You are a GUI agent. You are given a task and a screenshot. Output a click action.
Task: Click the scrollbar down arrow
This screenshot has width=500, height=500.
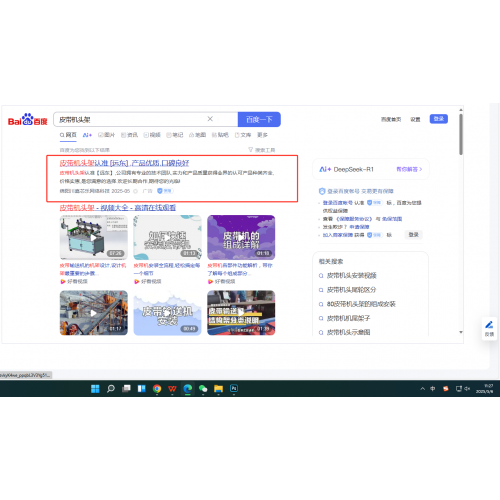click(461, 332)
